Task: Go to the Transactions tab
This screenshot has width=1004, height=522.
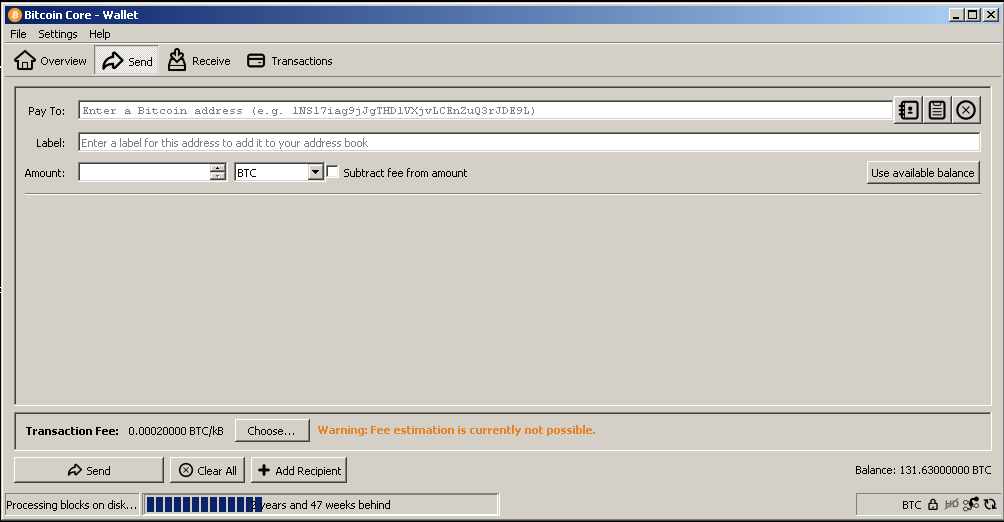Action: tap(289, 61)
